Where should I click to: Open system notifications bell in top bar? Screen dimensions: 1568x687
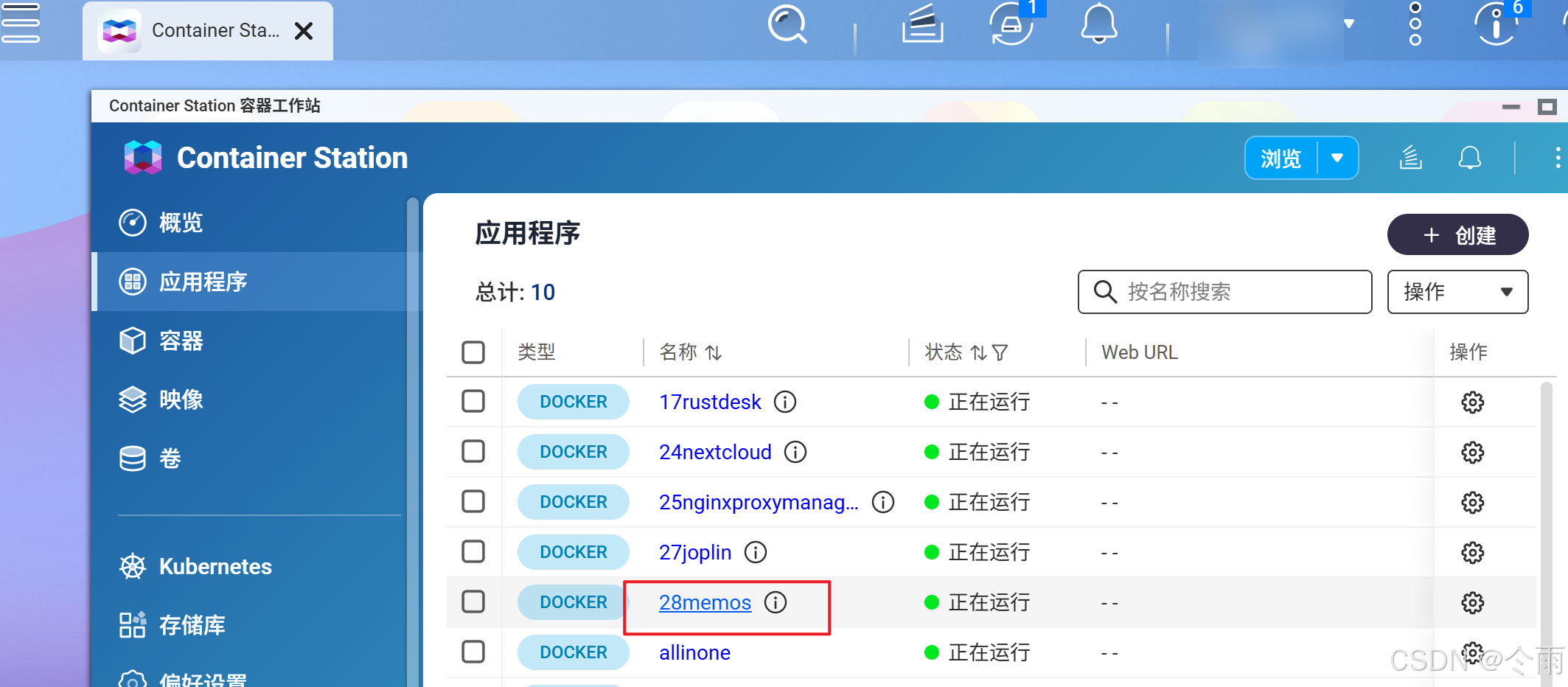pos(1098,24)
